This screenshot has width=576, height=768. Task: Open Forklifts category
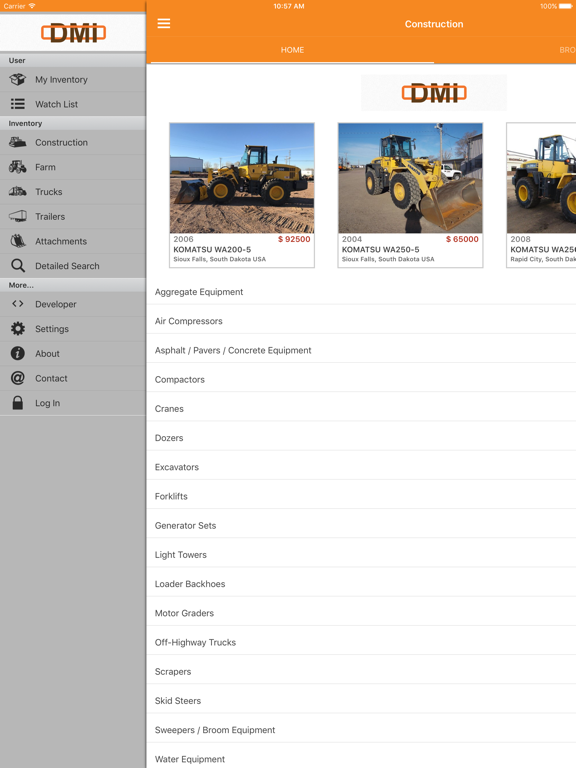361,496
